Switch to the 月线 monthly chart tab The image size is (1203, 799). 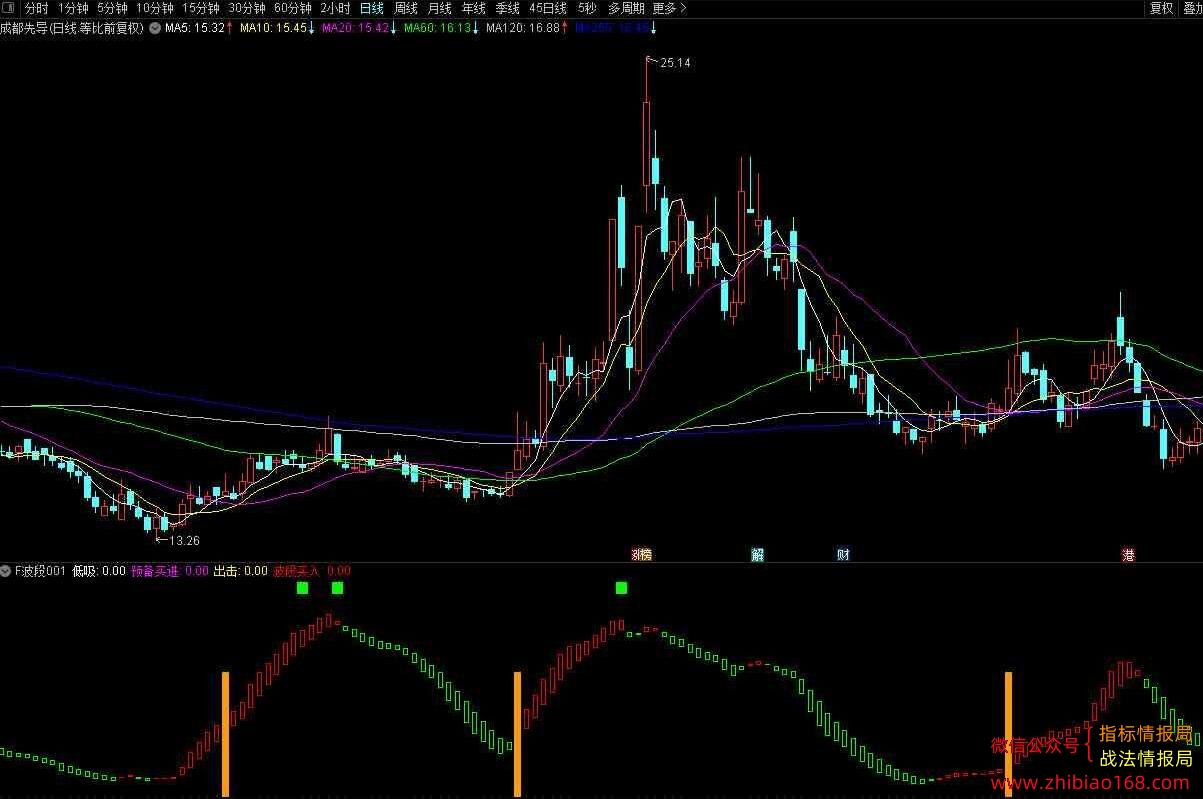(x=440, y=8)
